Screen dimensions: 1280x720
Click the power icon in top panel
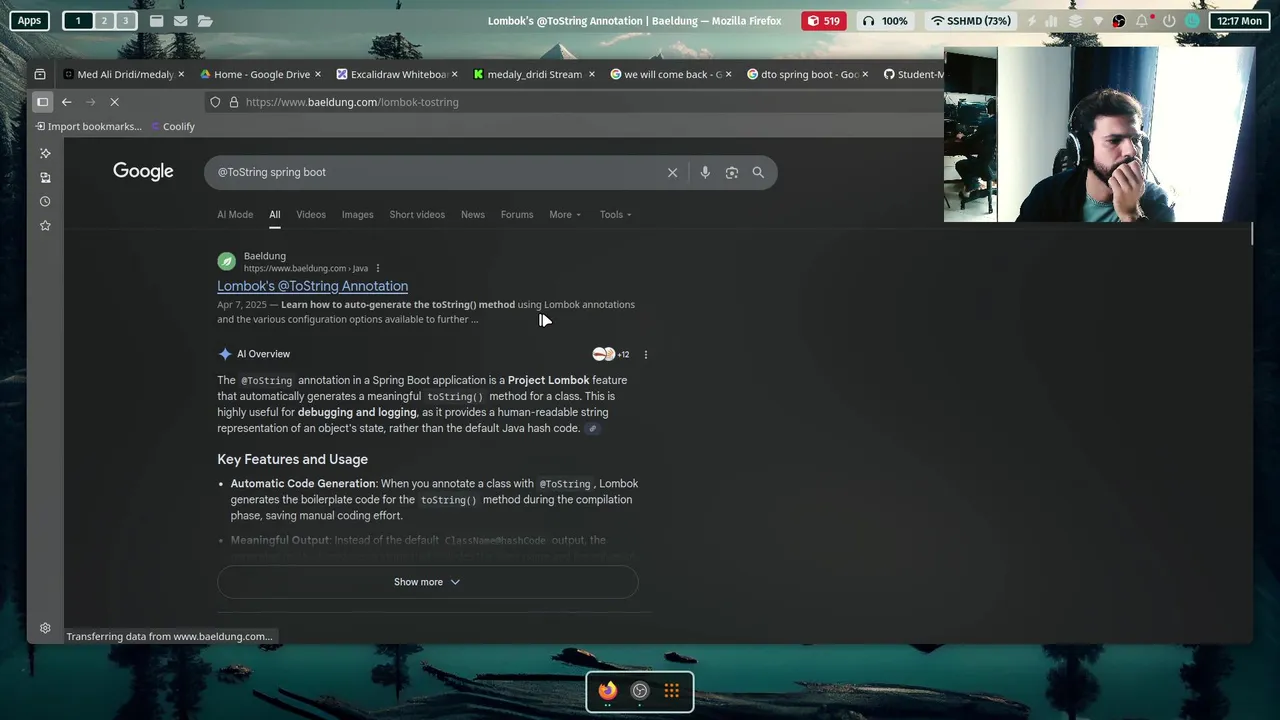click(x=1168, y=20)
